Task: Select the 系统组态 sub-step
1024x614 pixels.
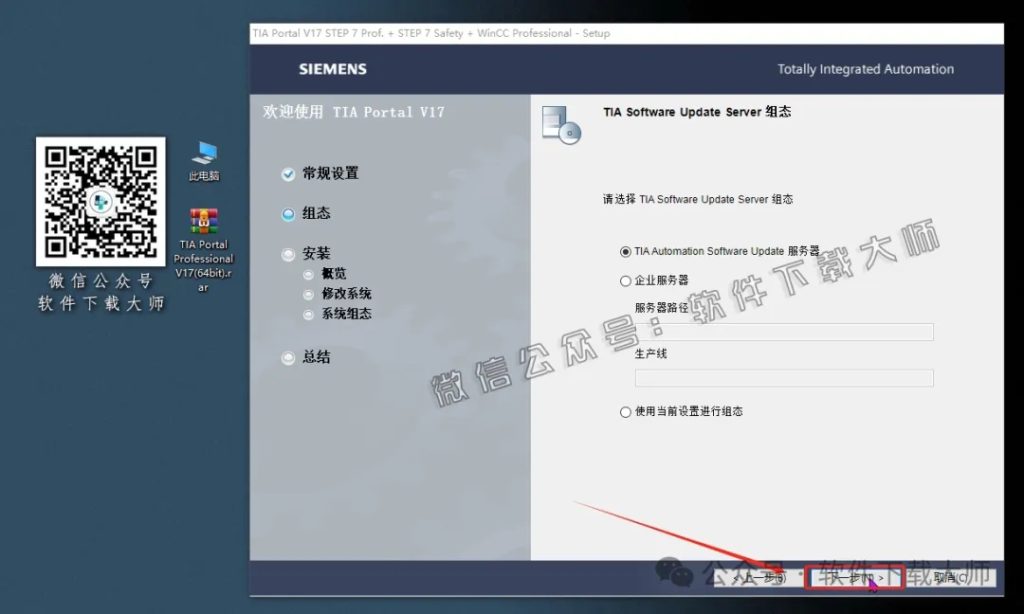Action: [x=310, y=313]
